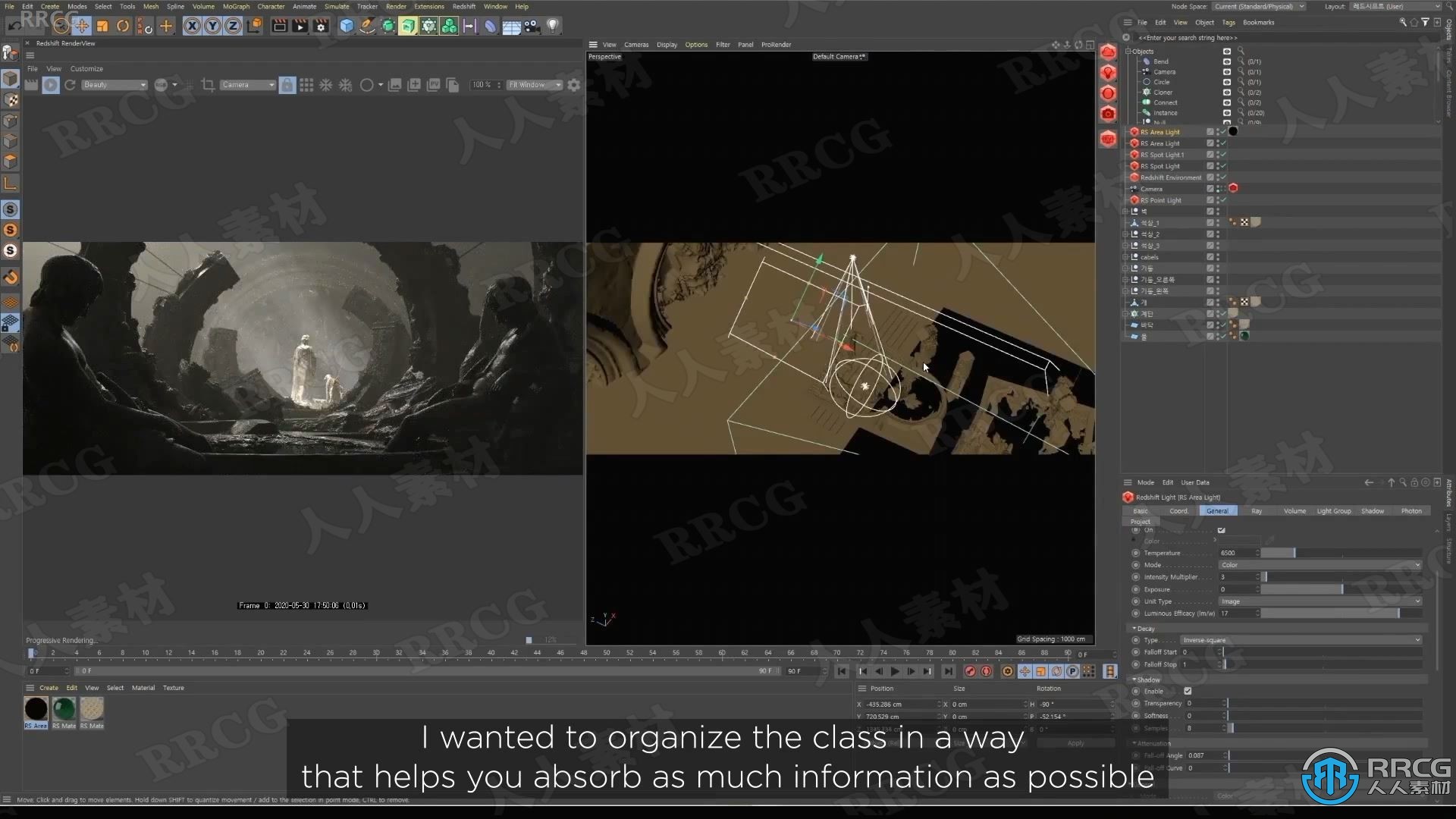Open the Beauty AOV dropdown
The width and height of the screenshot is (1456, 819).
coord(114,85)
